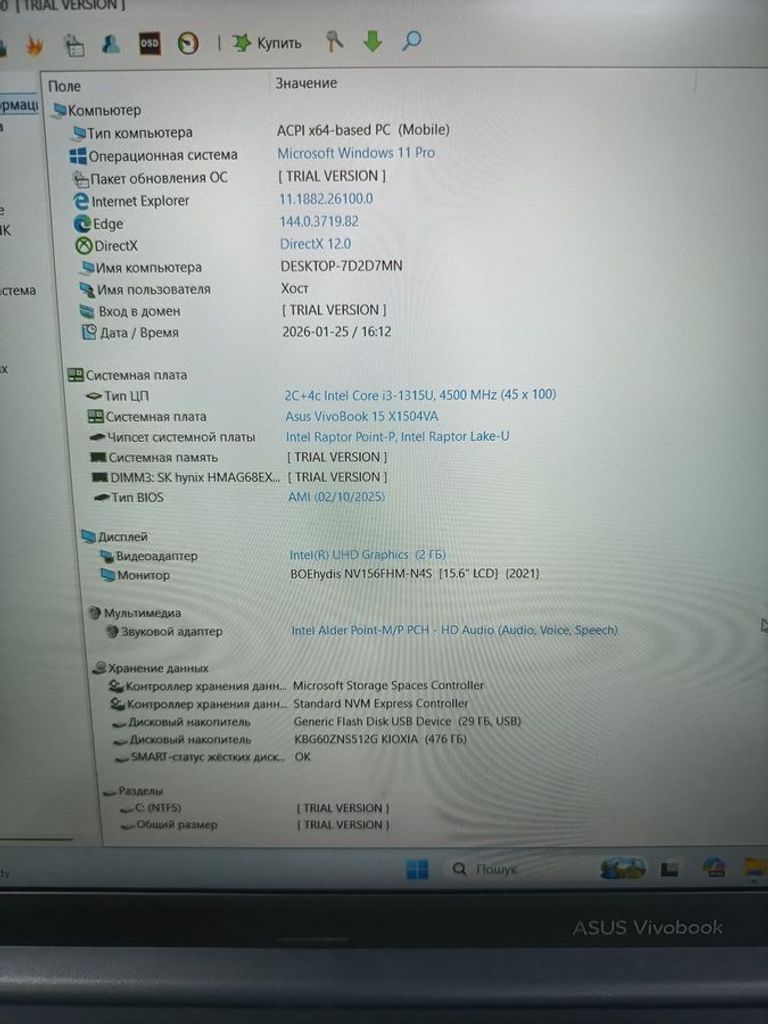Select the Общий размер row
This screenshot has height=1024, width=768.
click(x=170, y=825)
